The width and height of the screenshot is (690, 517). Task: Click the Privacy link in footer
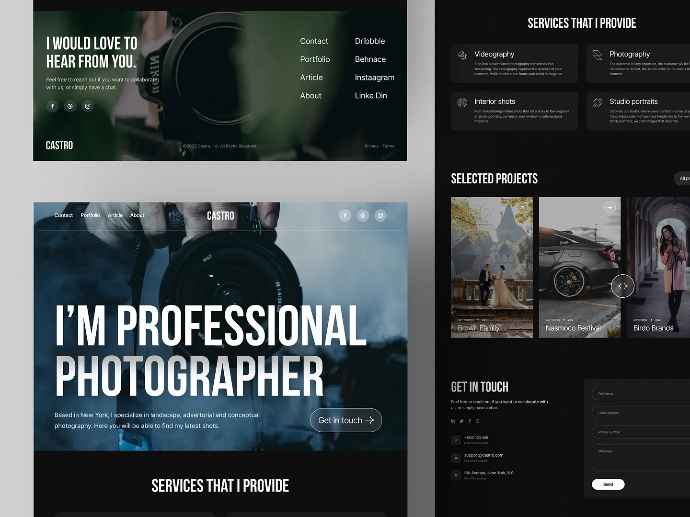tap(371, 146)
